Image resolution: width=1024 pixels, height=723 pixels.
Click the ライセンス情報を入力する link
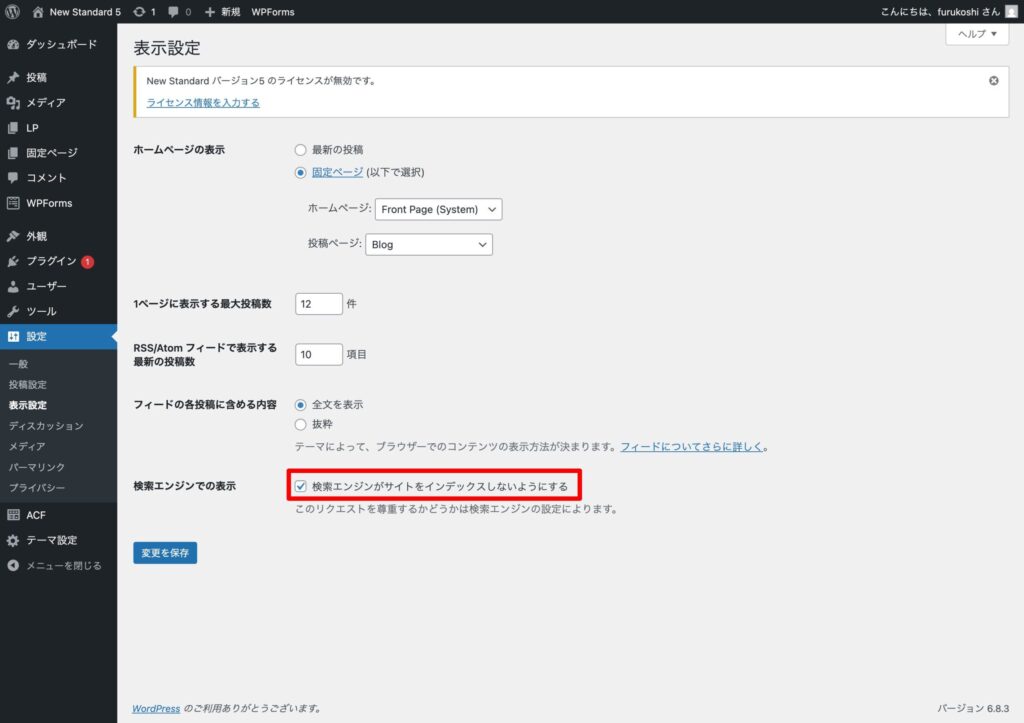point(203,103)
